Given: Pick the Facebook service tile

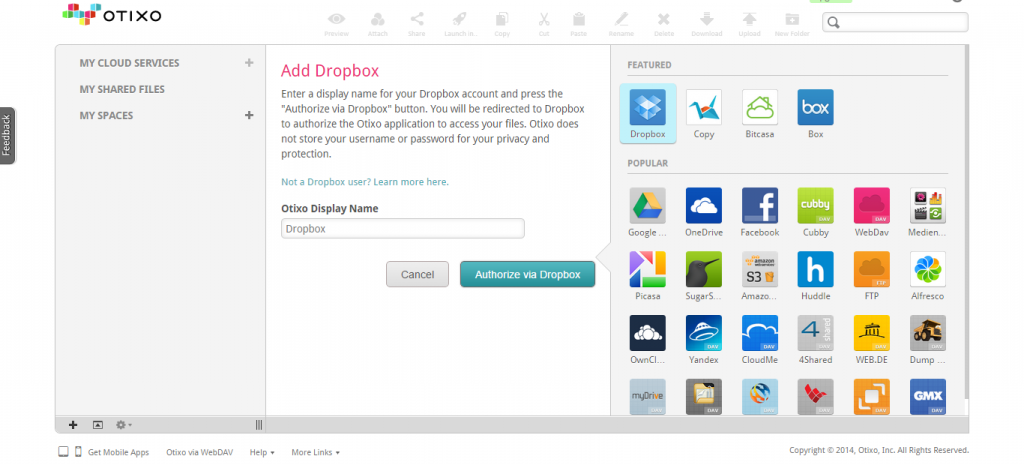Looking at the screenshot, I should coord(759,206).
